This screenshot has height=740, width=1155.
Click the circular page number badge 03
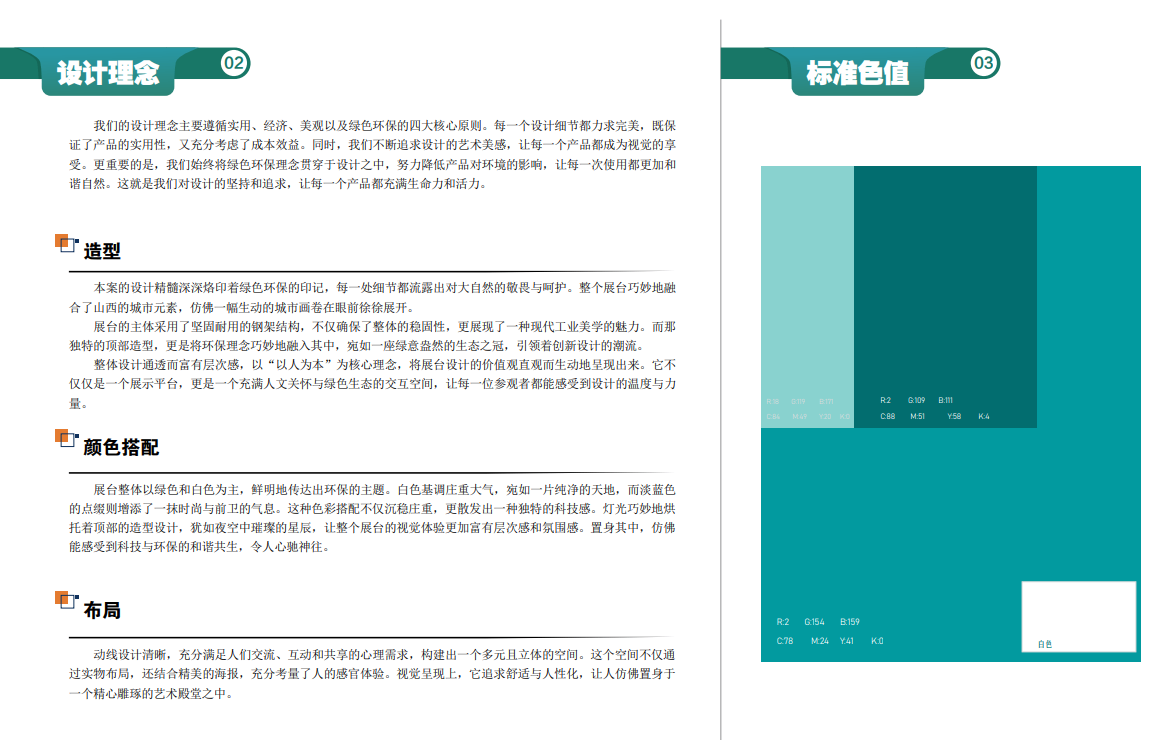(x=985, y=65)
